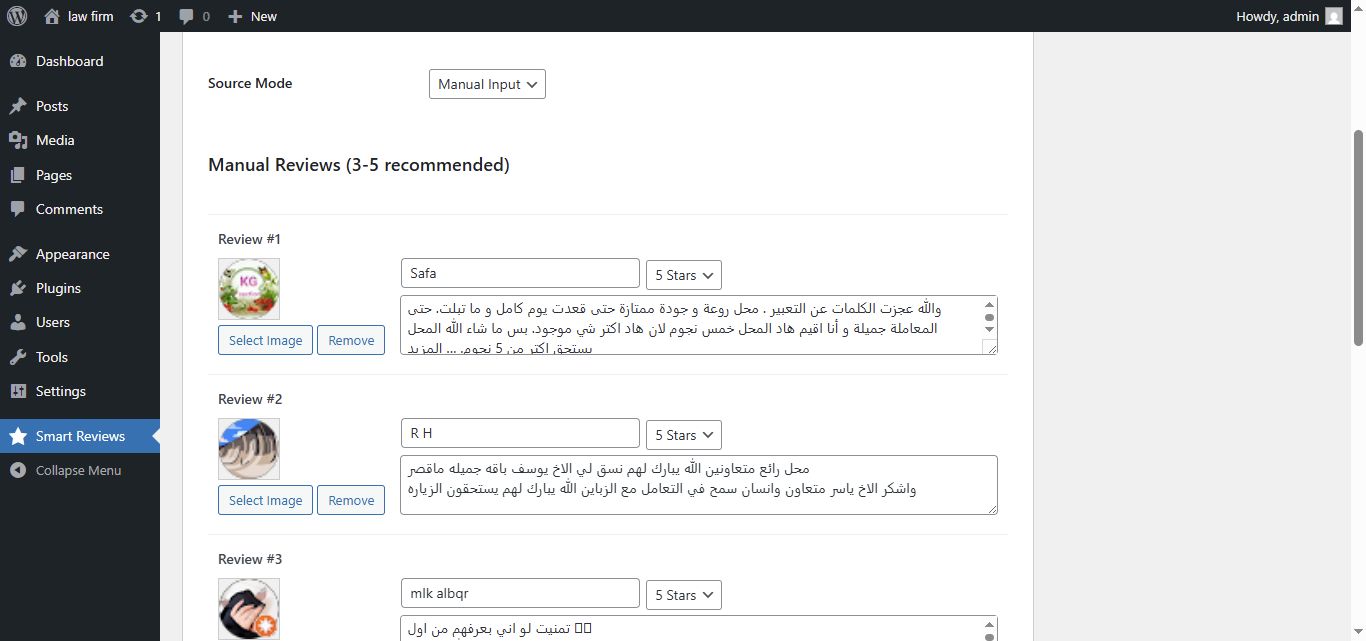Click Select Image for Review #1

click(x=265, y=340)
